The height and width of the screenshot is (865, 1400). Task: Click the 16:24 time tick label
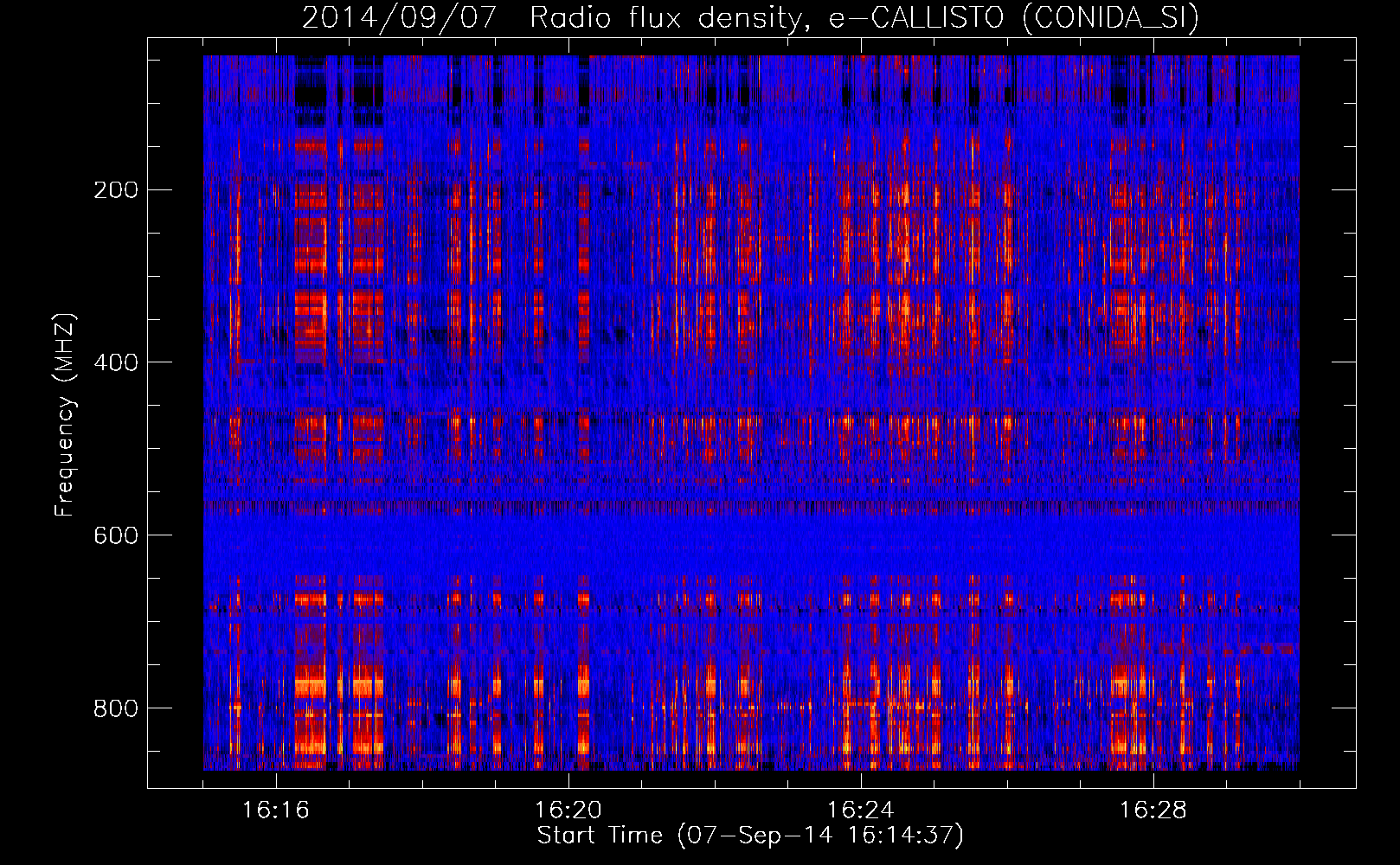860,811
